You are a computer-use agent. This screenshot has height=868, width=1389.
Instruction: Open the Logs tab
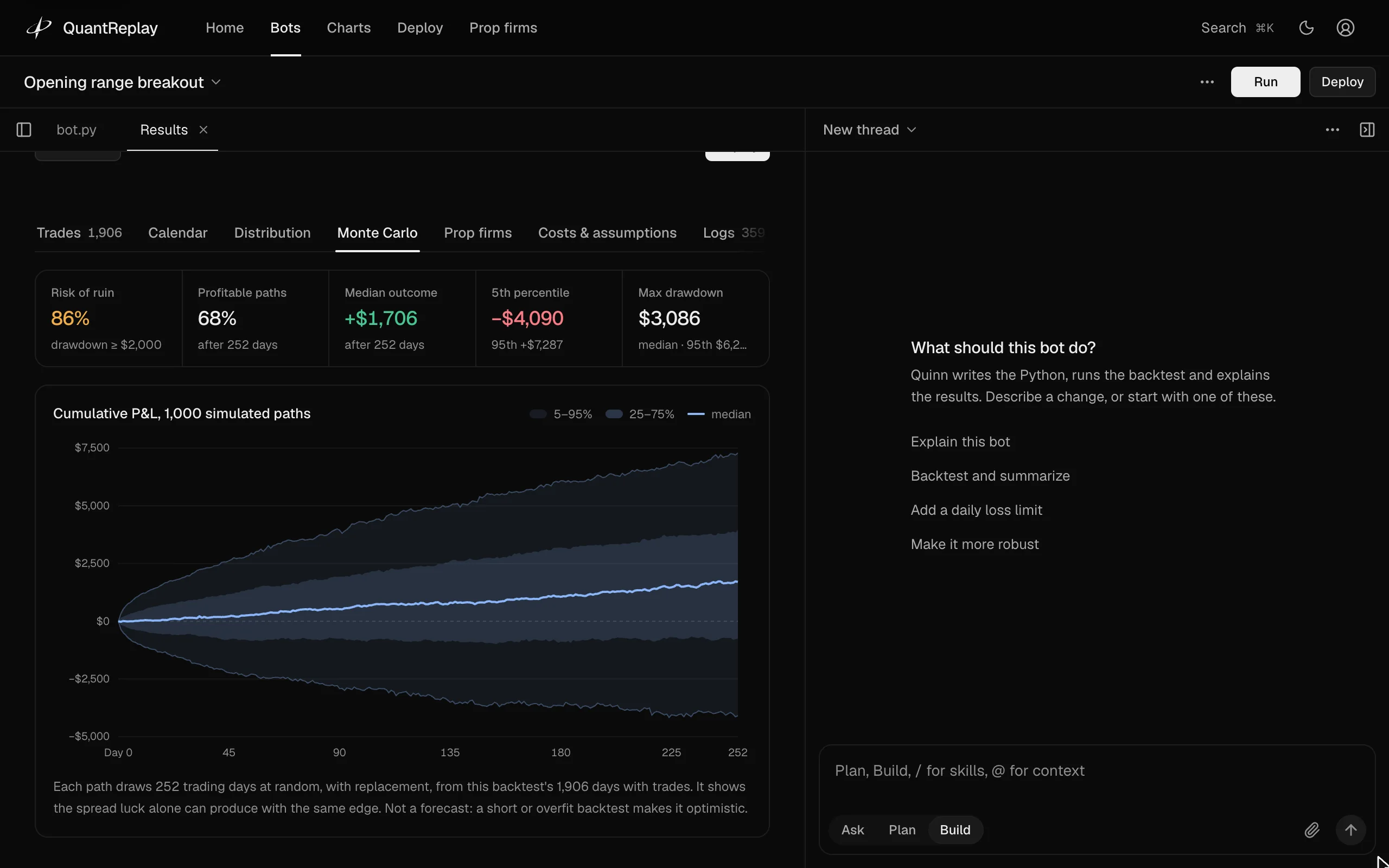(734, 233)
